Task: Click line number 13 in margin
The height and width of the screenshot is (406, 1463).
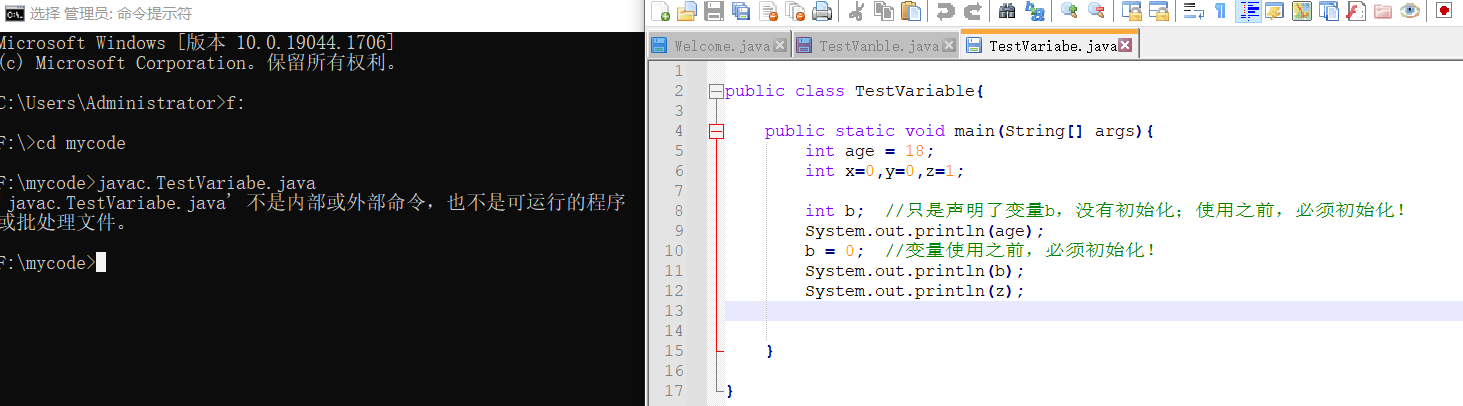Action: (x=674, y=311)
